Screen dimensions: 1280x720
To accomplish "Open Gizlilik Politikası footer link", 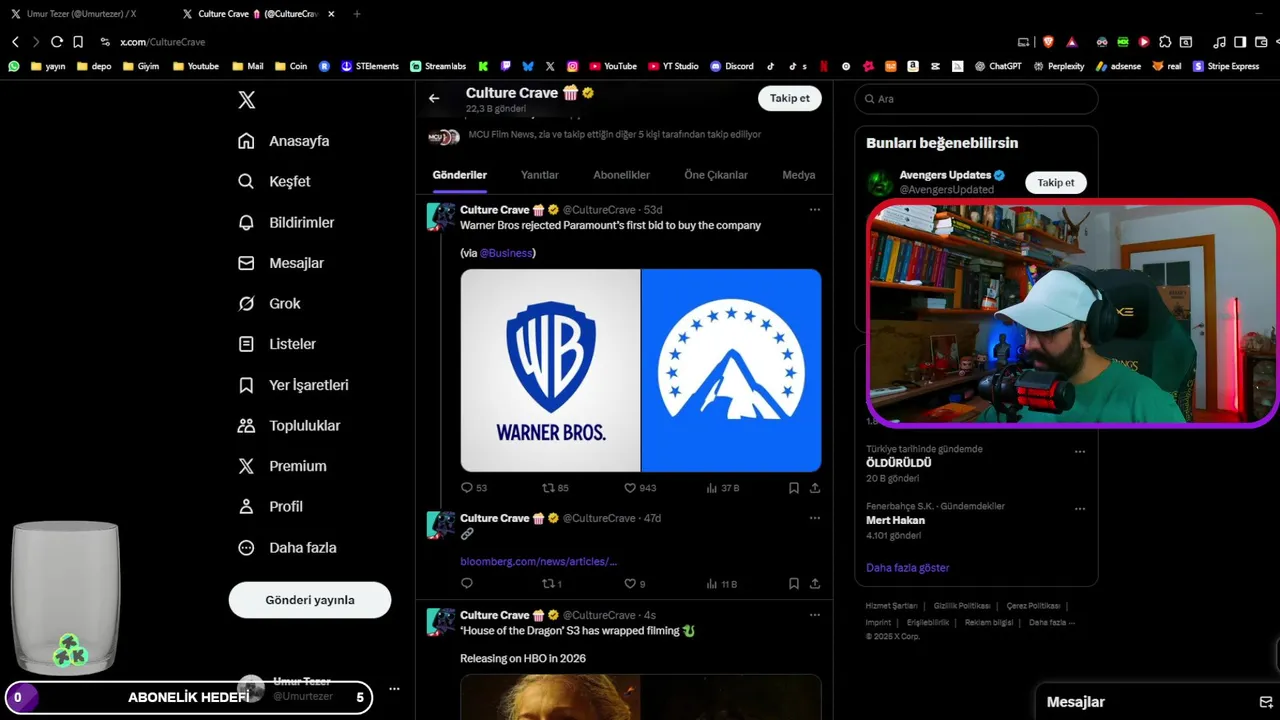I will (x=962, y=606).
